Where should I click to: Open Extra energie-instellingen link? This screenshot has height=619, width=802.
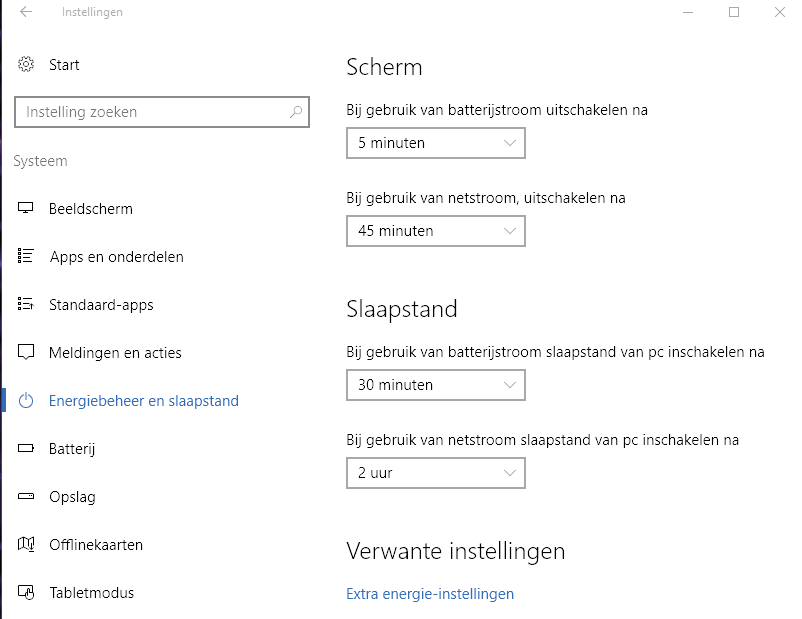[430, 593]
